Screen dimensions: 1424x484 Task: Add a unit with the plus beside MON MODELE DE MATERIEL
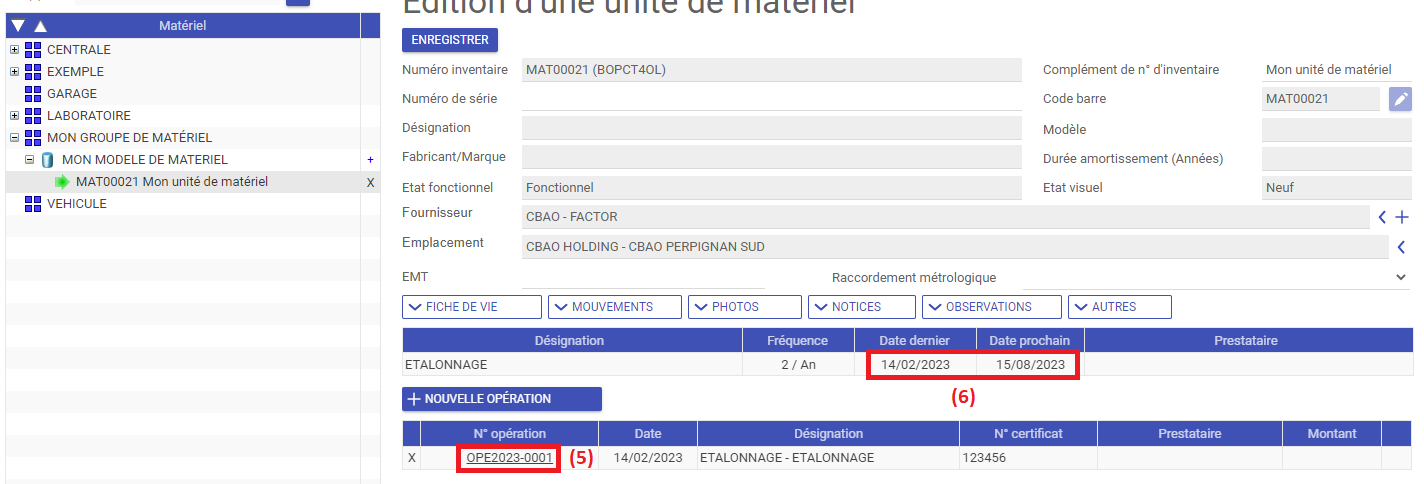370,160
